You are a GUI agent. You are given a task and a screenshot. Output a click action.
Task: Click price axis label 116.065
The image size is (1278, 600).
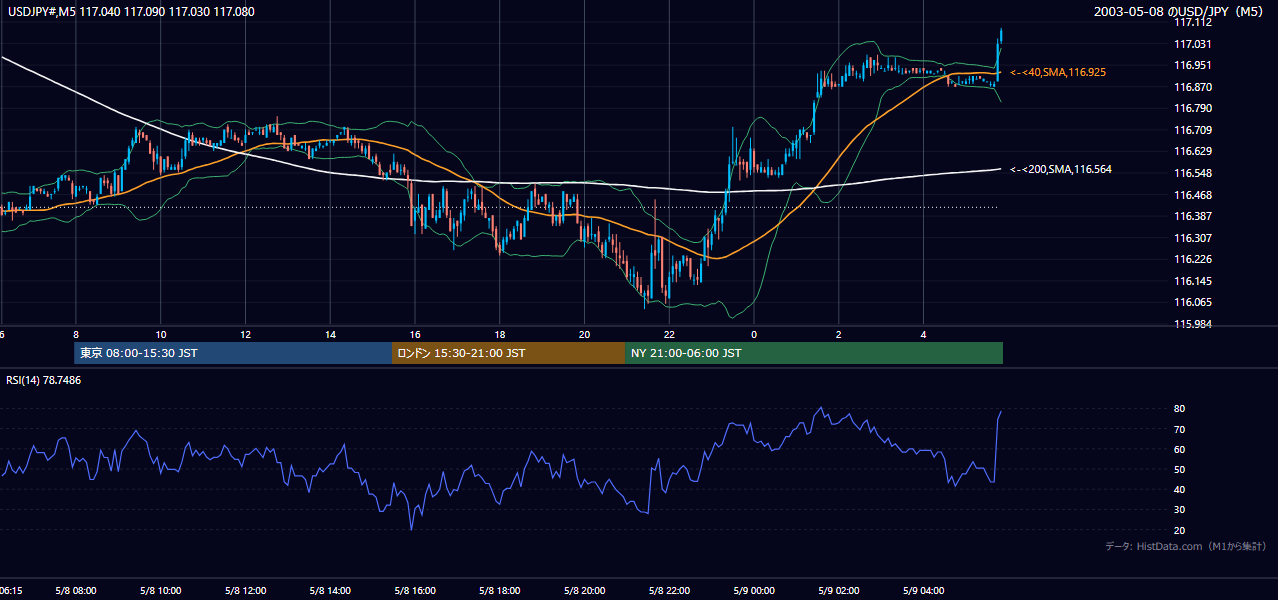[x=1193, y=302]
